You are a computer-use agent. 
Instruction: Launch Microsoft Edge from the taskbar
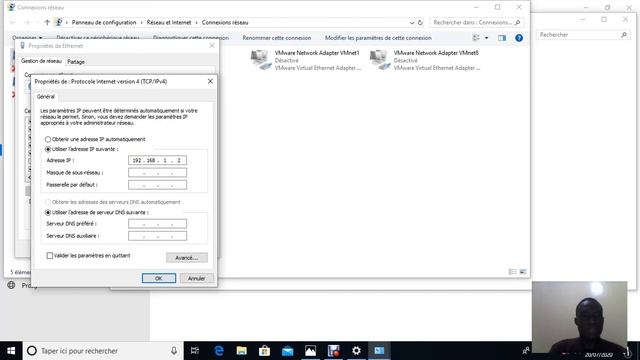219,351
